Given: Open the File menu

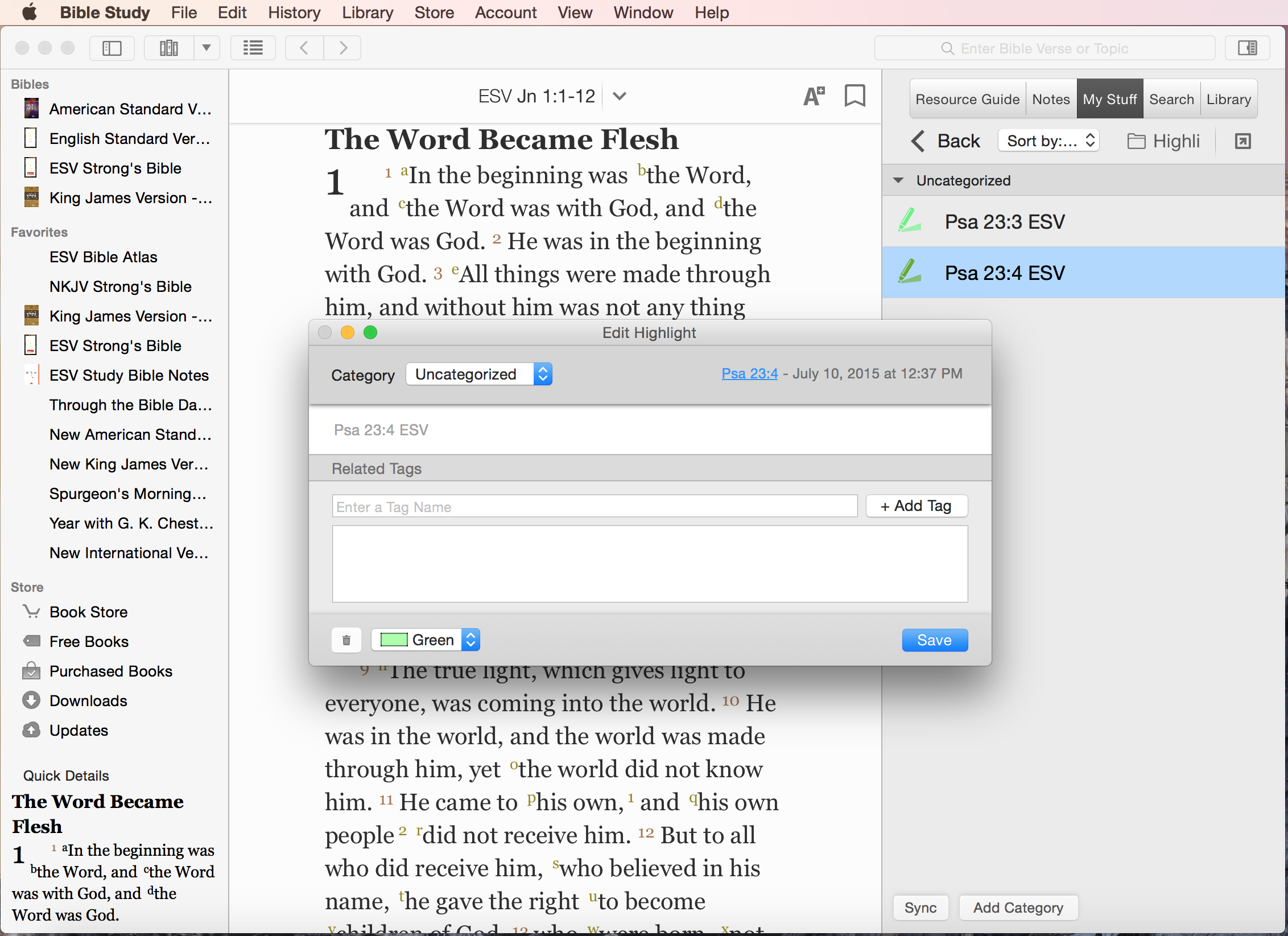Looking at the screenshot, I should tap(184, 13).
